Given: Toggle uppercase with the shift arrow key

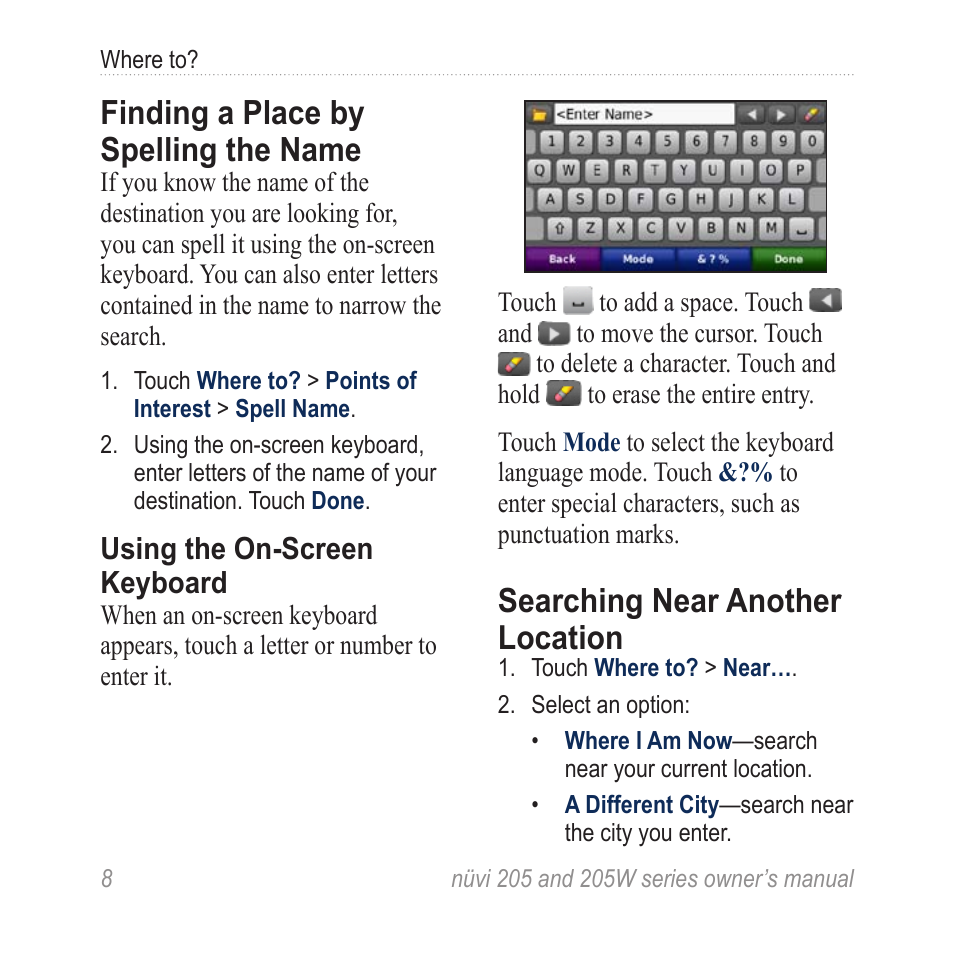Looking at the screenshot, I should tap(561, 226).
